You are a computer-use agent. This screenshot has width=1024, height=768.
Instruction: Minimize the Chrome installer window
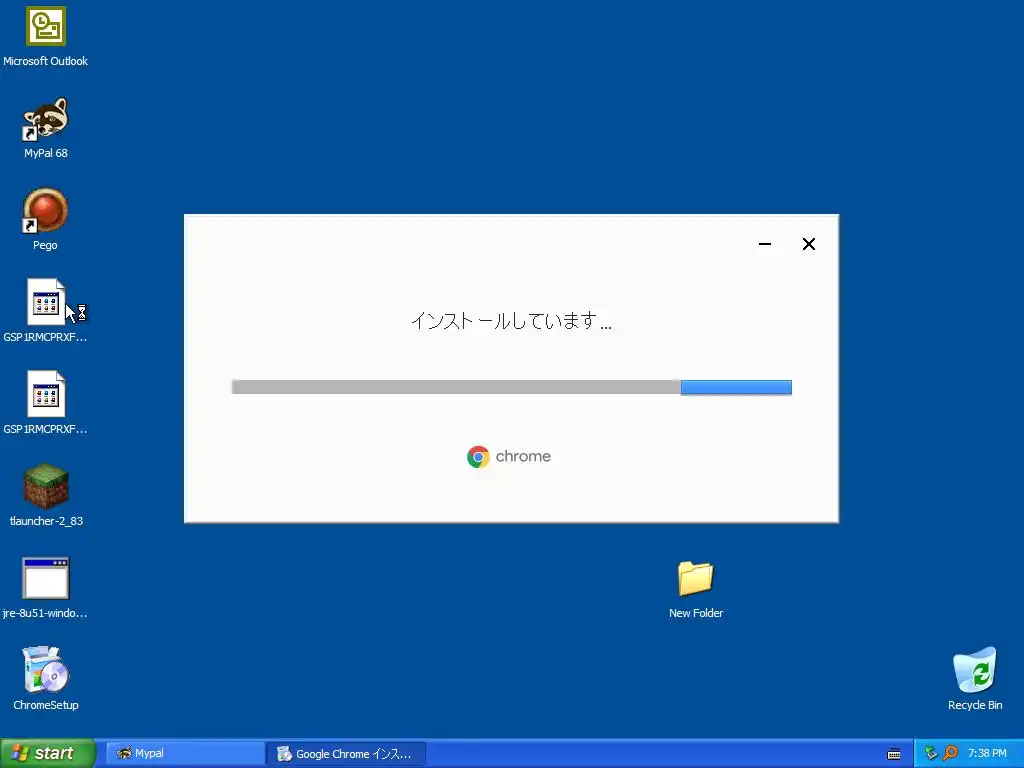(765, 244)
